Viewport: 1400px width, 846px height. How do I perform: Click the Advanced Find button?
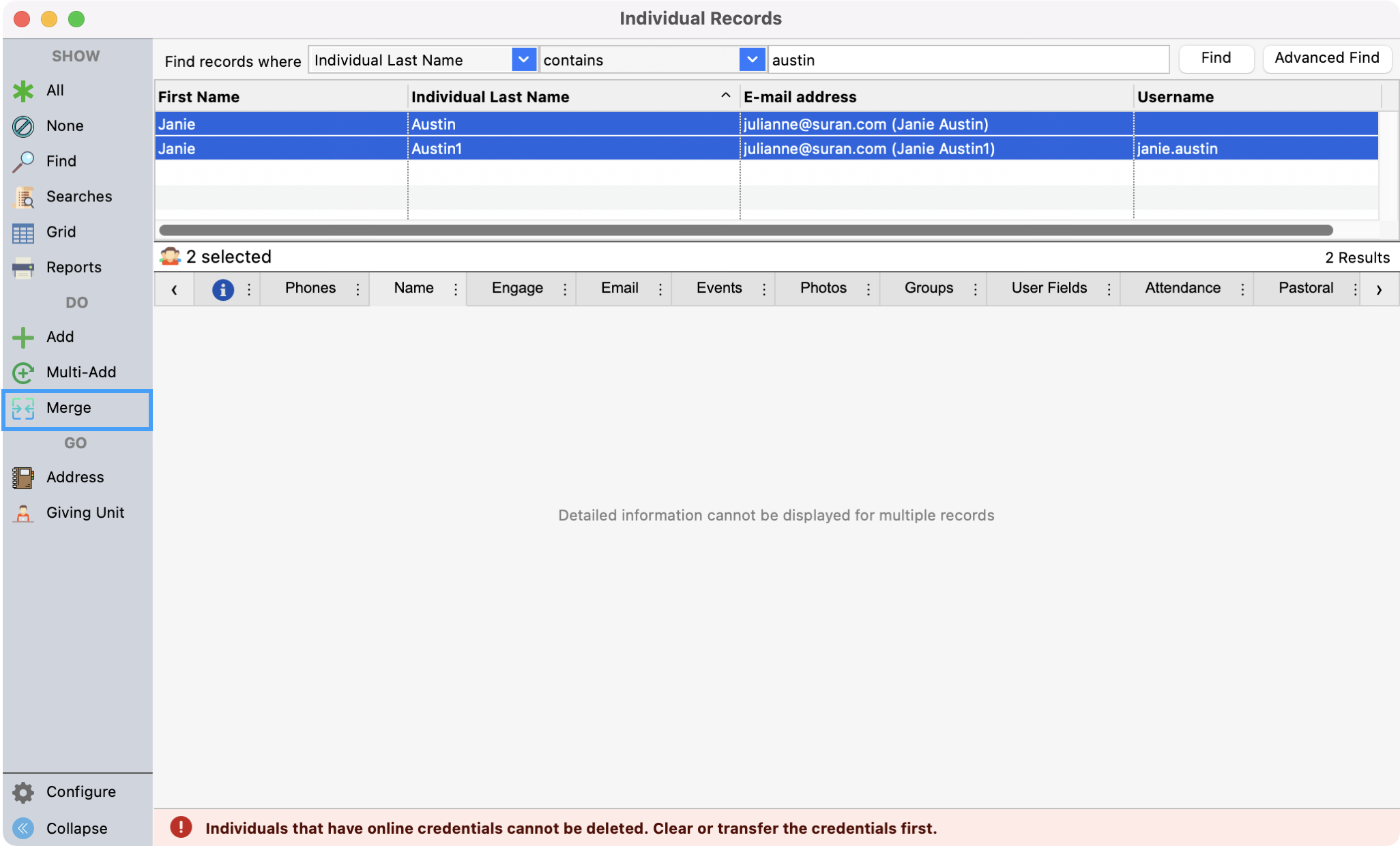(x=1326, y=59)
